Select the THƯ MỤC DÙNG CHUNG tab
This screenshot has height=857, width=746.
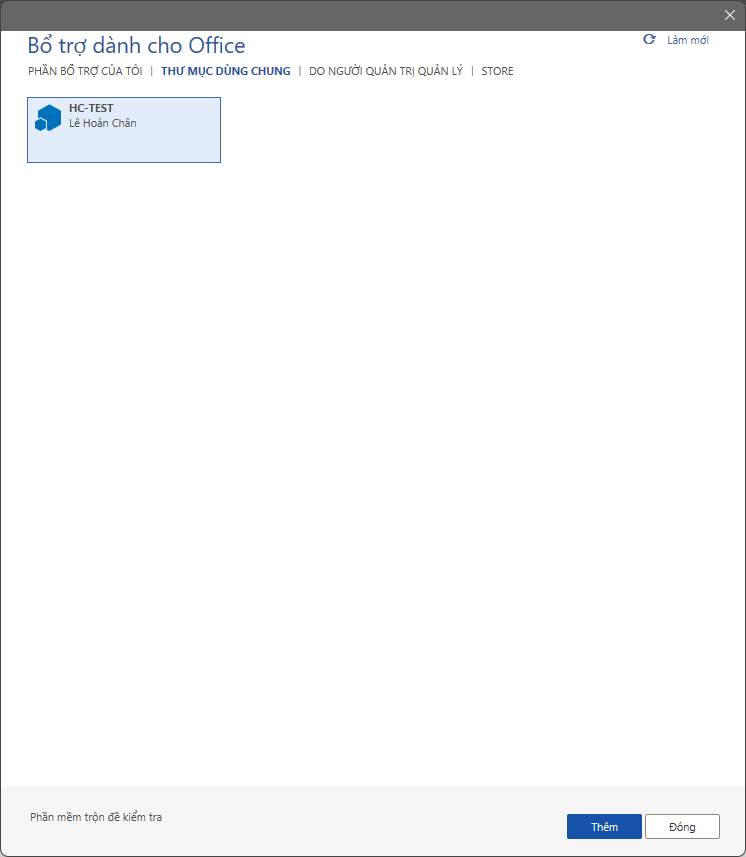[x=225, y=71]
